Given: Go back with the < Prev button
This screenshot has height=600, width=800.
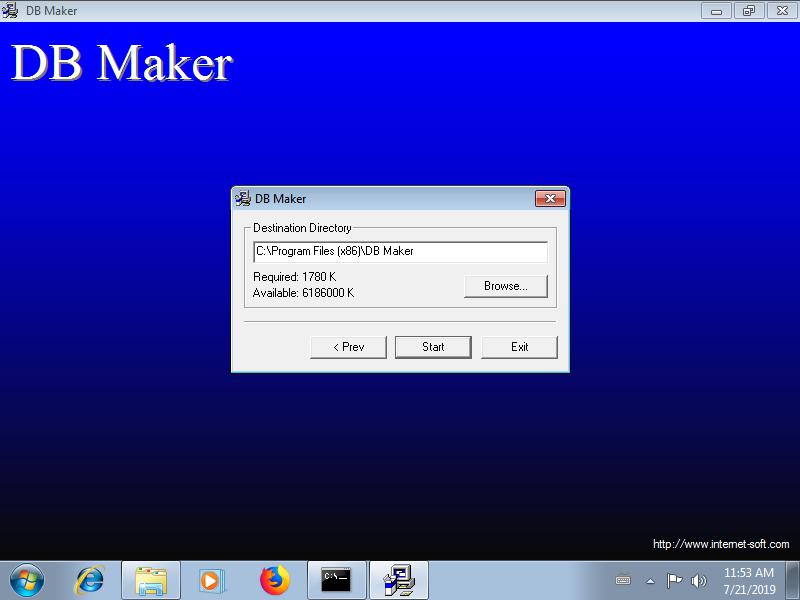Looking at the screenshot, I should (348, 347).
